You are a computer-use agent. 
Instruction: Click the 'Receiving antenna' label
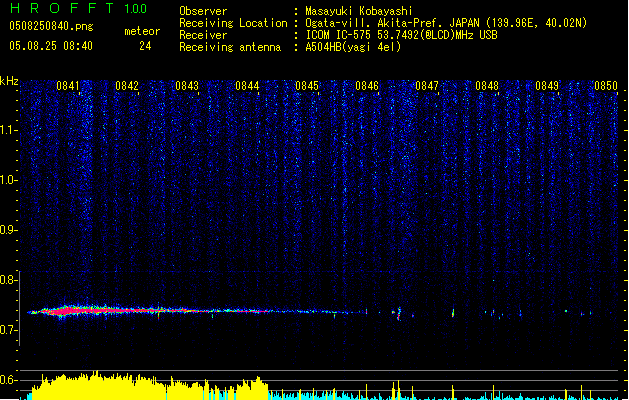pyautogui.click(x=230, y=47)
